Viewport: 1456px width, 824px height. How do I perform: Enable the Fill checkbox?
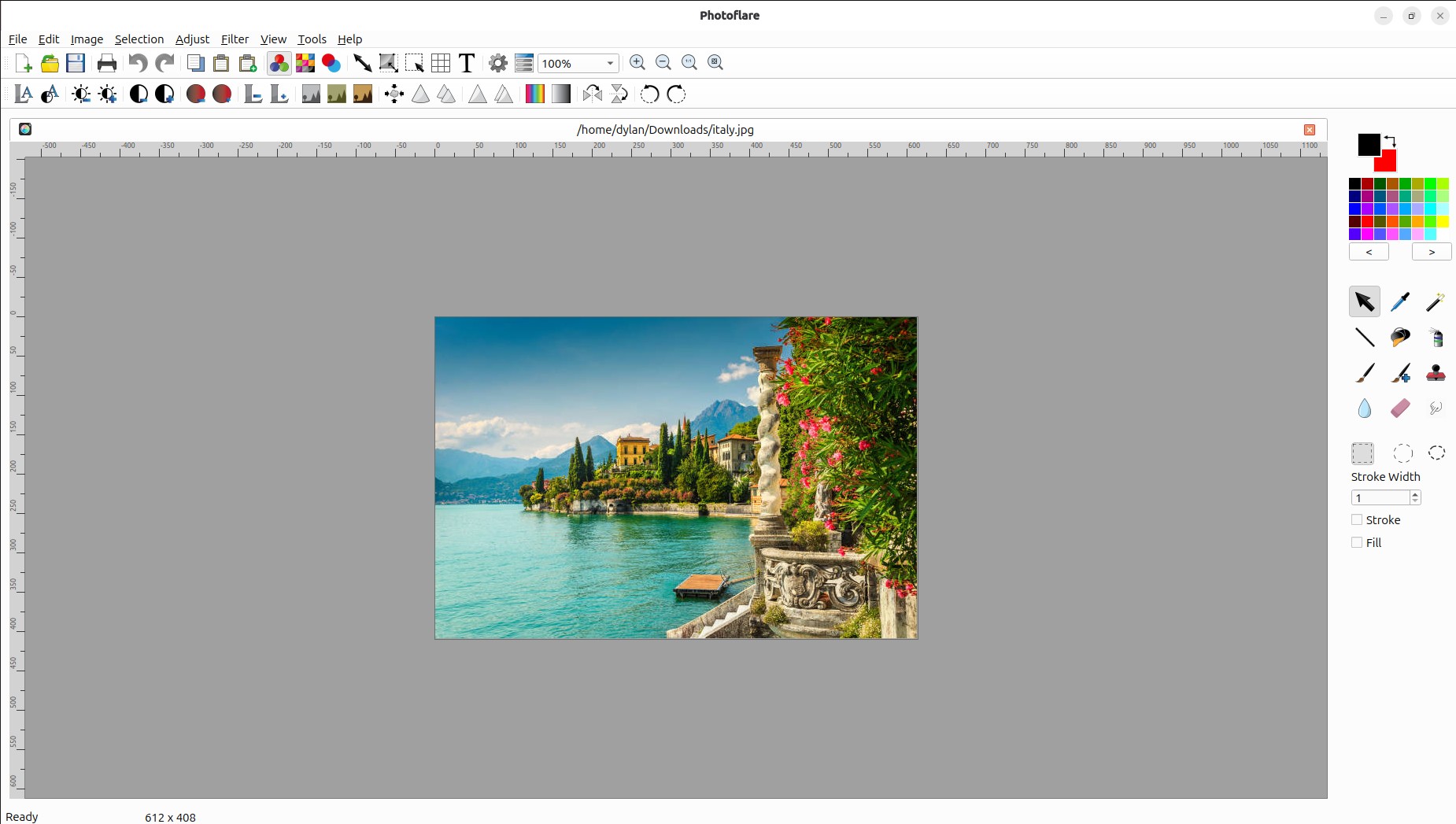1357,542
